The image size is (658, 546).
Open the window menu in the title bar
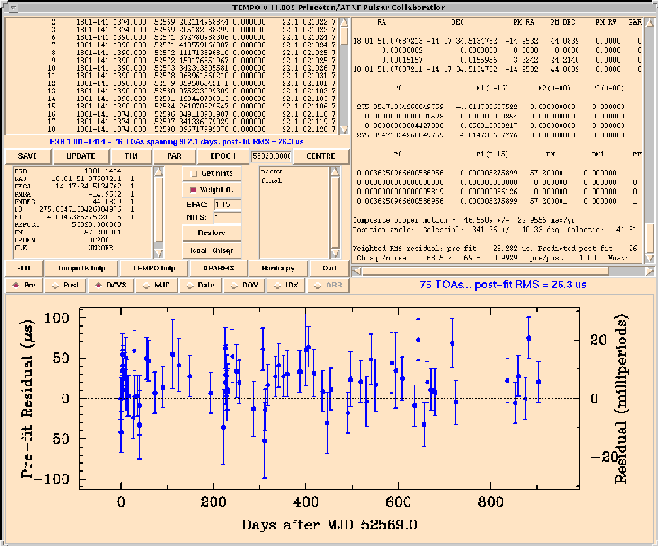point(13,8)
